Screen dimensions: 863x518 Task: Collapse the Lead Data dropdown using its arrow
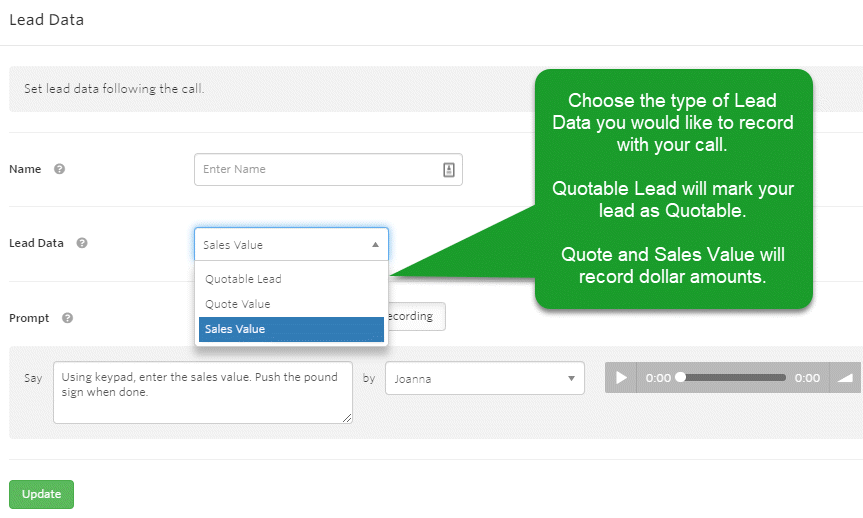click(x=375, y=244)
